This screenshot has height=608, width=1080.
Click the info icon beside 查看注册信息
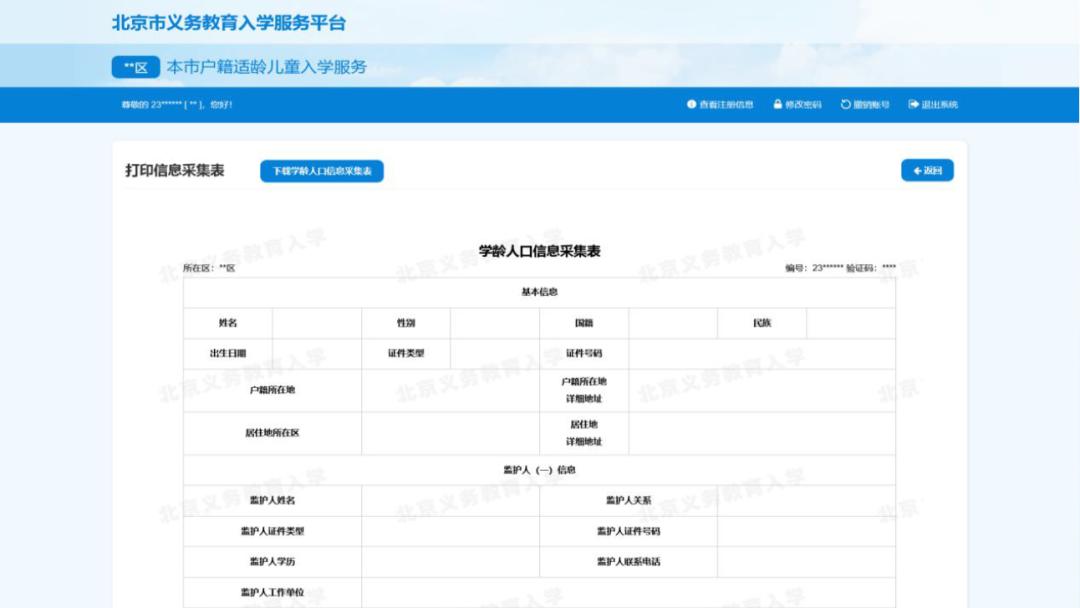tap(692, 103)
